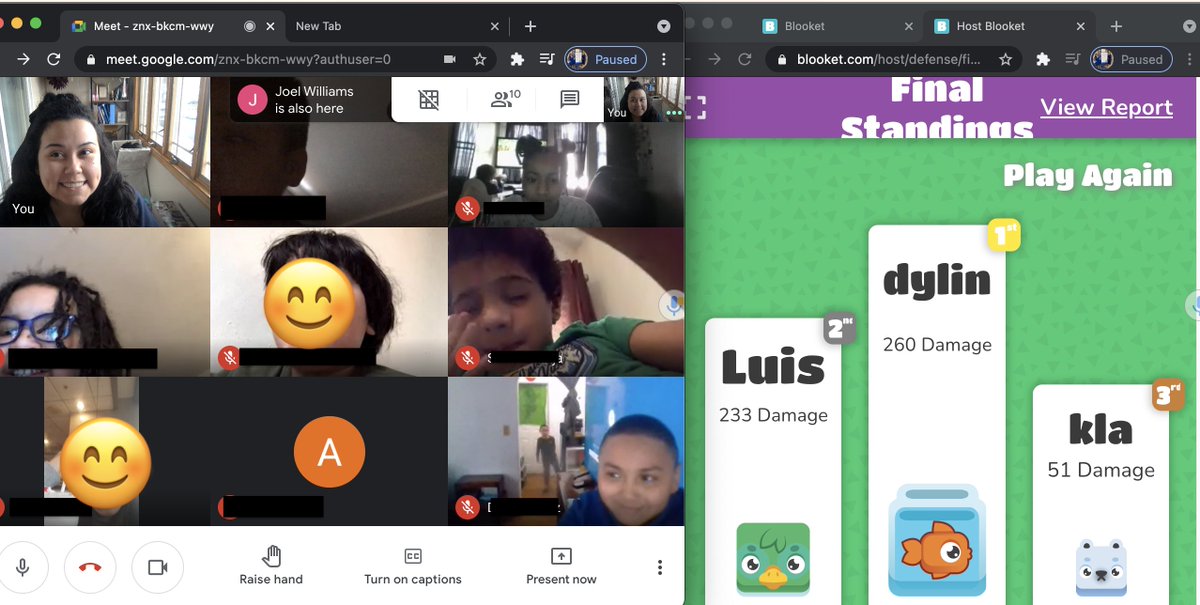
Task: Click camera permission icon in address bar
Action: tap(450, 59)
